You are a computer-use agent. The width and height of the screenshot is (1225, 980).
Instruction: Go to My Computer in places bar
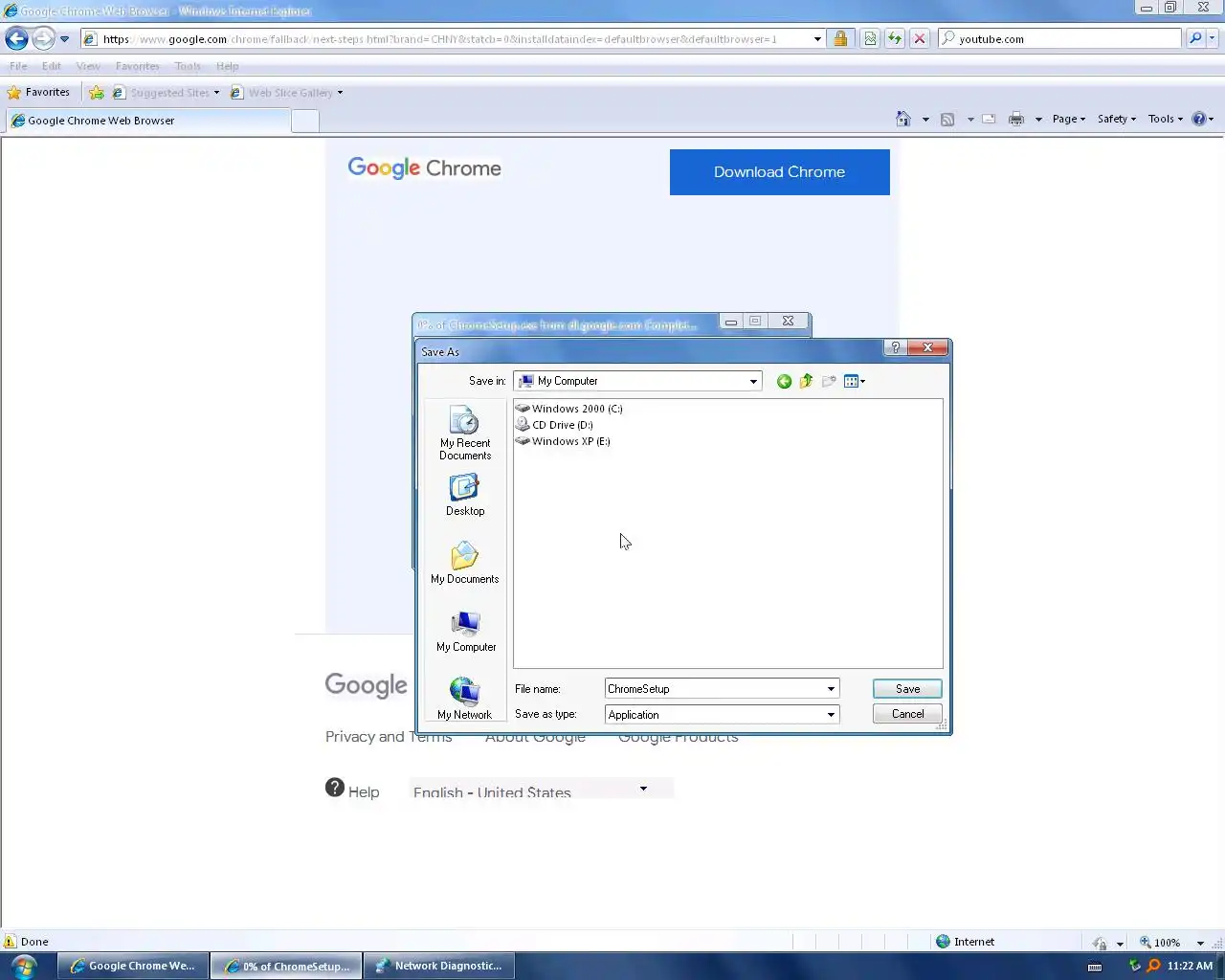(x=466, y=632)
